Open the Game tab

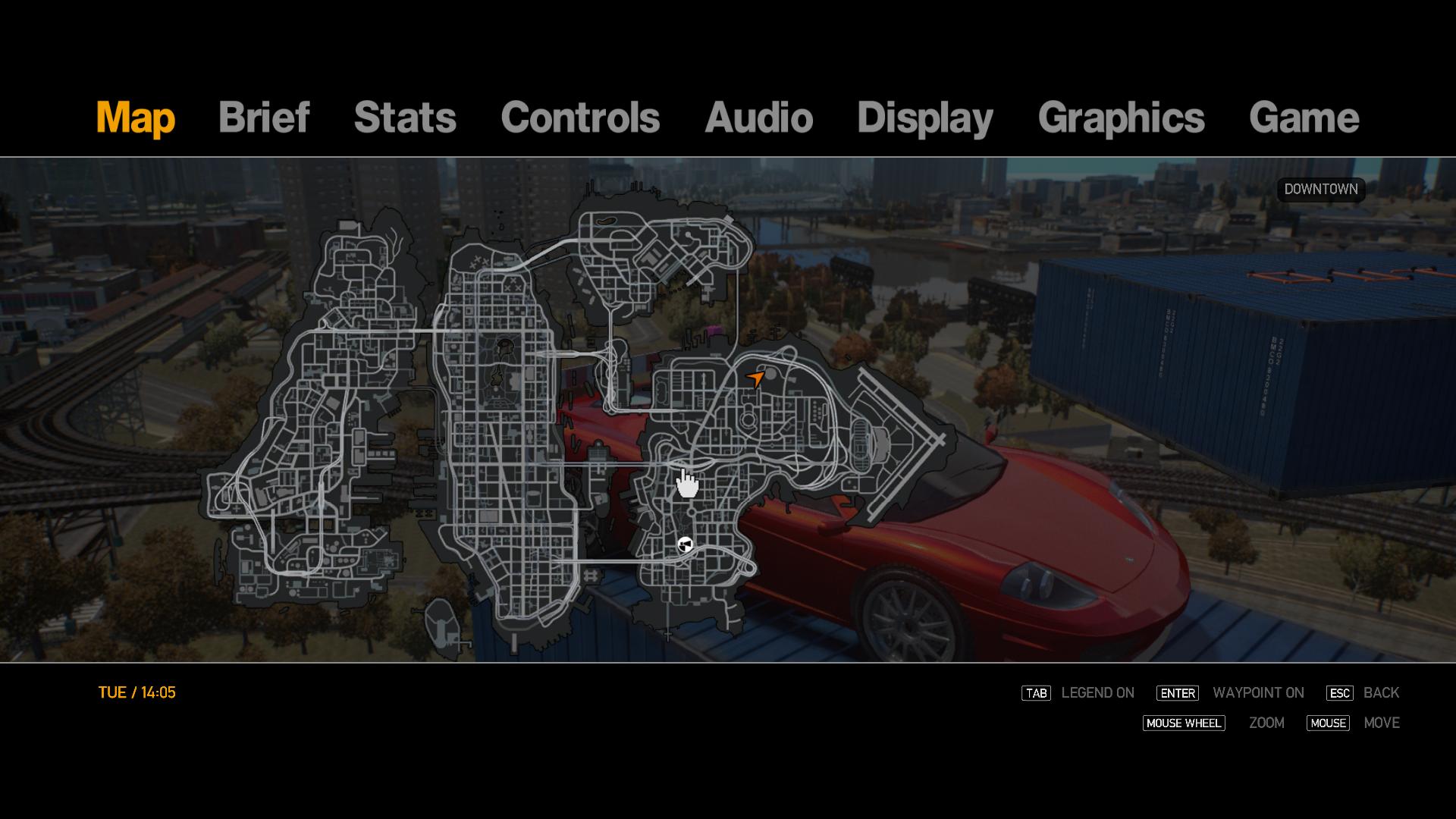[x=1304, y=118]
